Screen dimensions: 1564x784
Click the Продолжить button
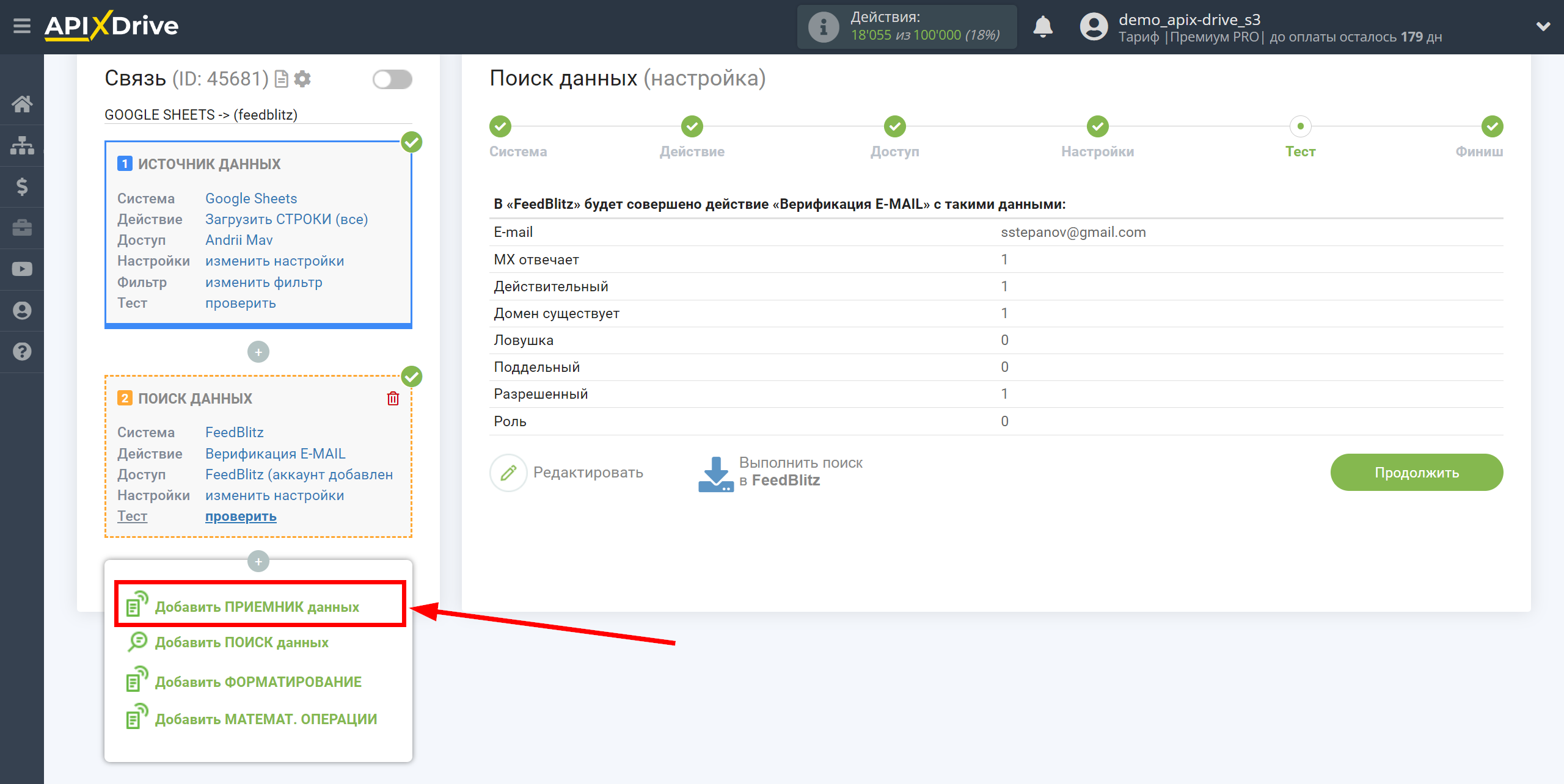pyautogui.click(x=1417, y=473)
